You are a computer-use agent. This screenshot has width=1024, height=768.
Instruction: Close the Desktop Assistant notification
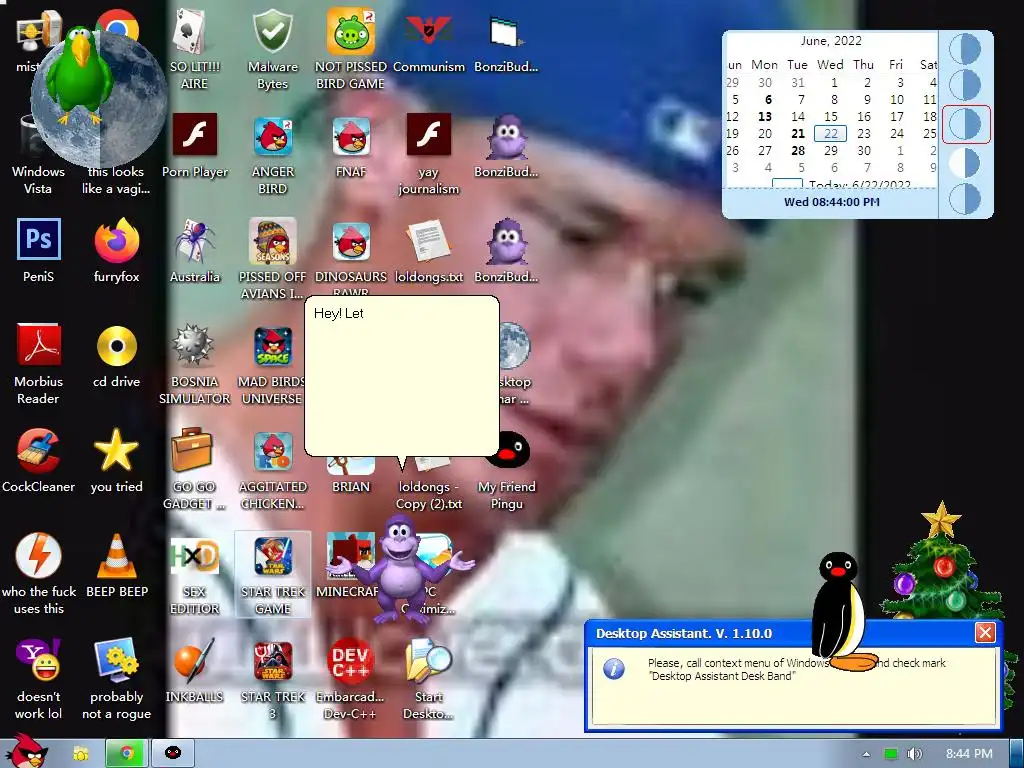[985, 633]
